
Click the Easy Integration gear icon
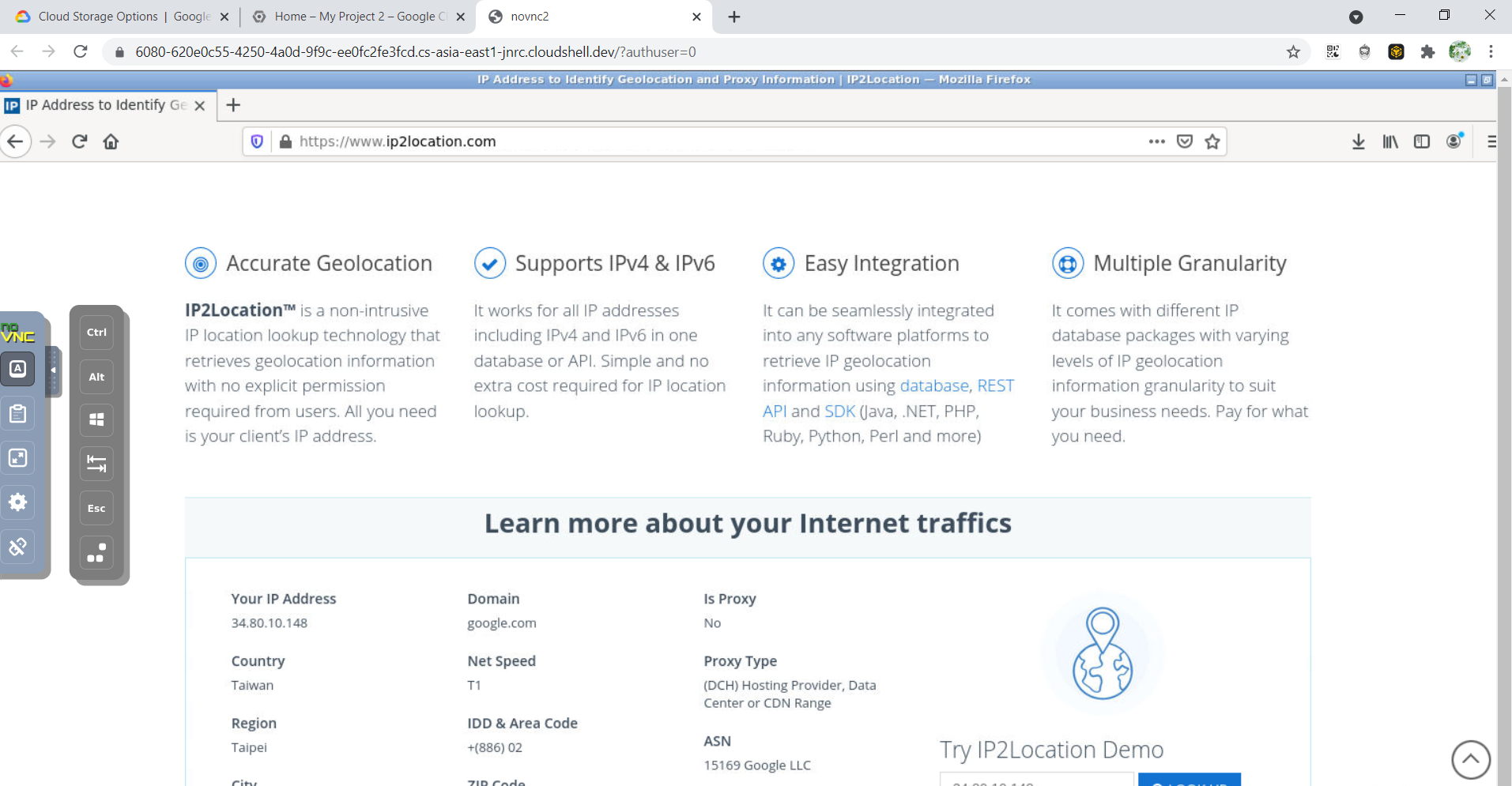779,263
